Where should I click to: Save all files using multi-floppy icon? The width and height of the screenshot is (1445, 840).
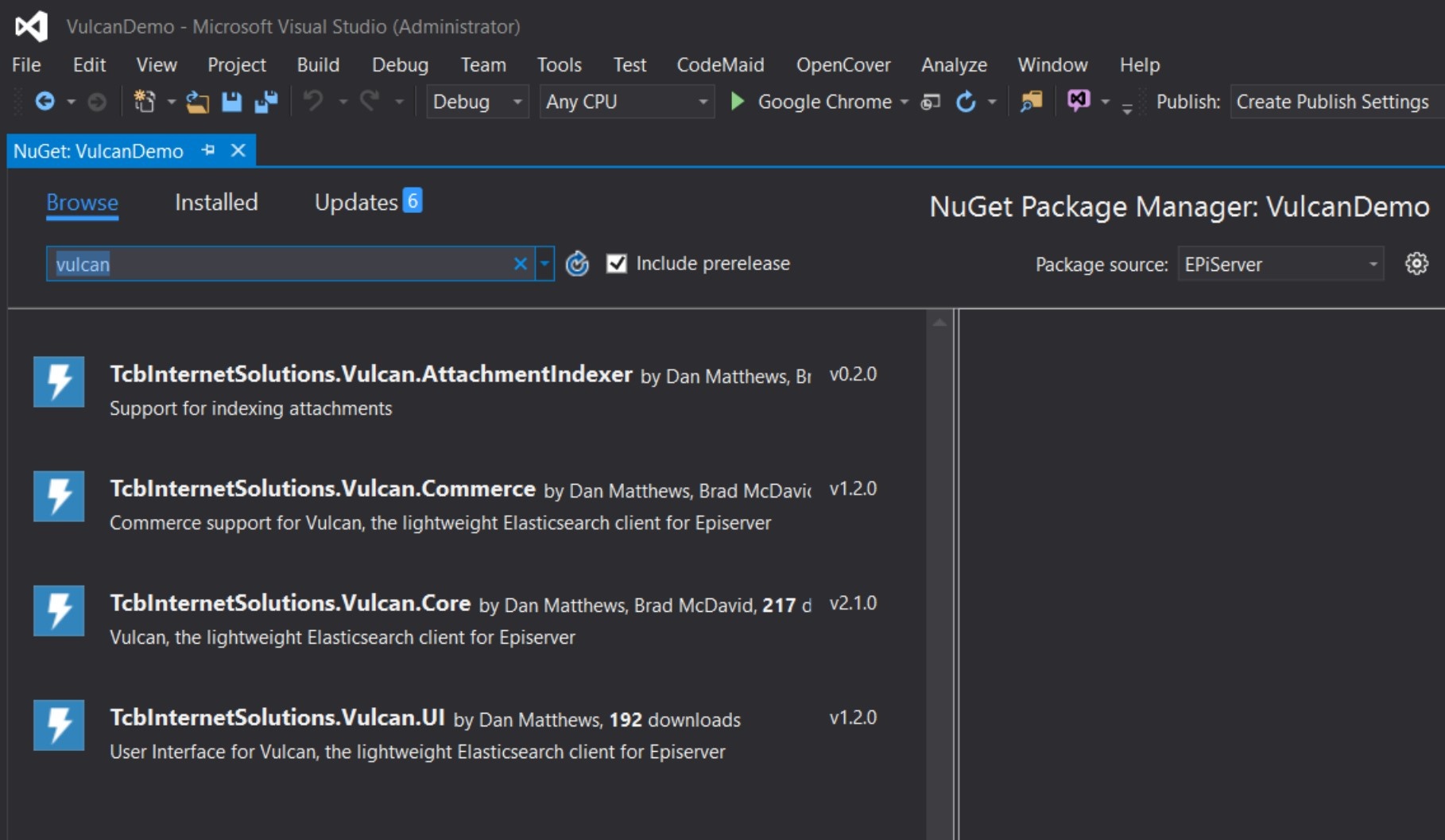click(266, 102)
